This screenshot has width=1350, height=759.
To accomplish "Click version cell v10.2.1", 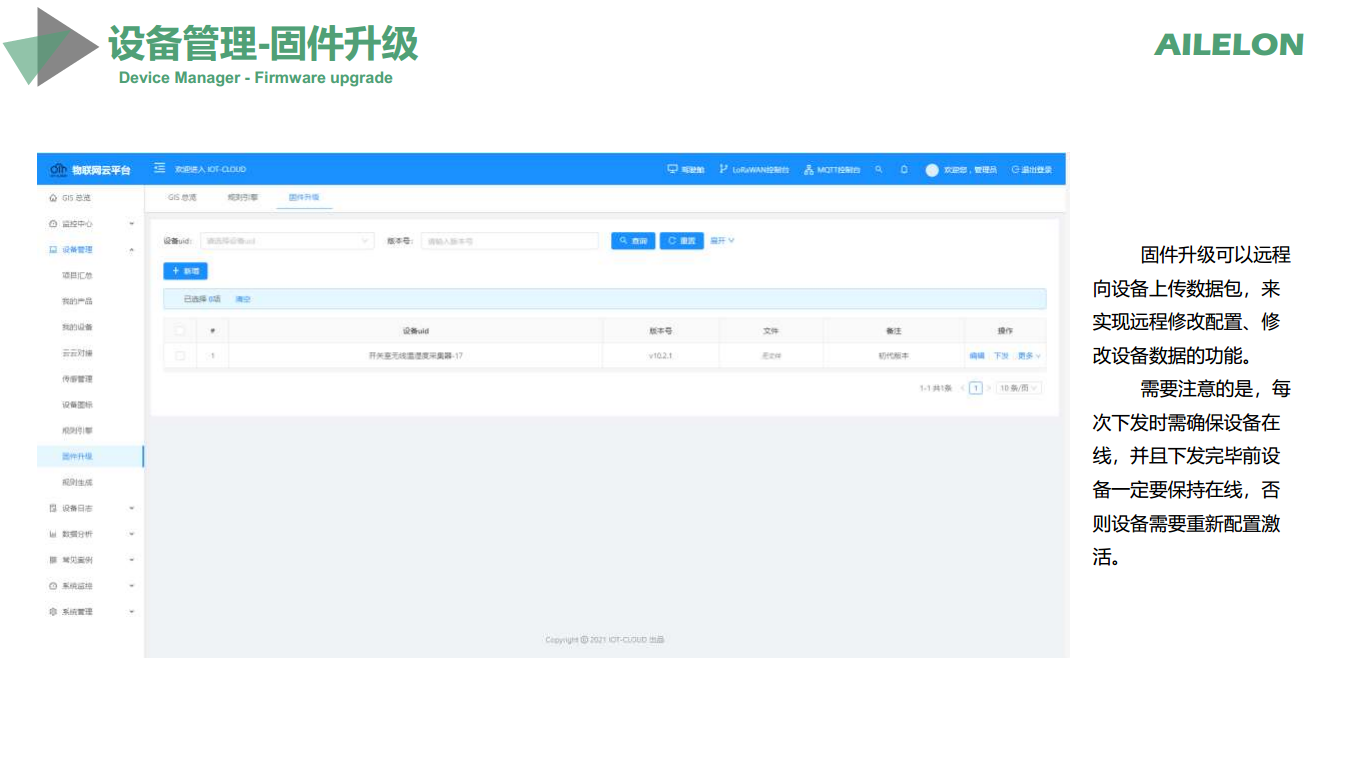I will (660, 356).
